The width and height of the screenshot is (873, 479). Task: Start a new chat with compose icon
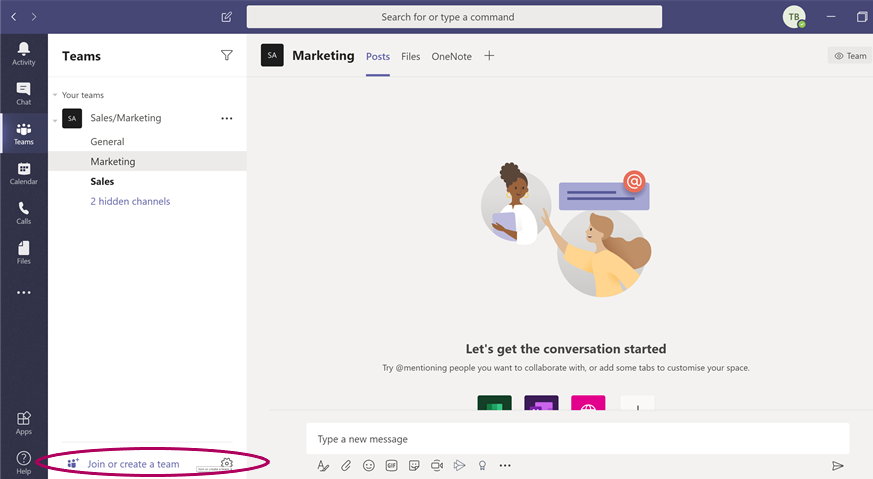(227, 17)
